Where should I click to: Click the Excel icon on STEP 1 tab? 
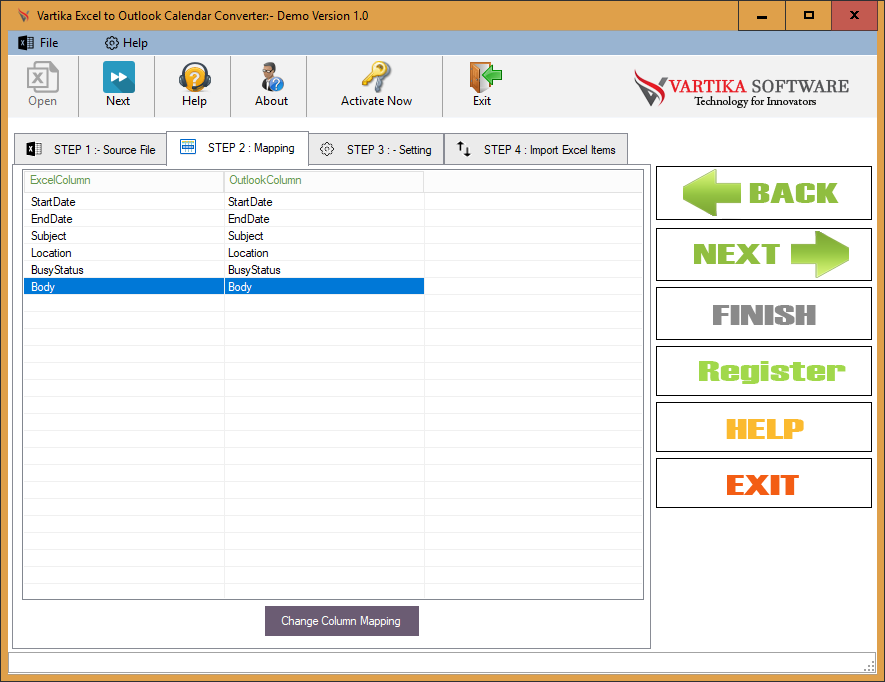[34, 149]
